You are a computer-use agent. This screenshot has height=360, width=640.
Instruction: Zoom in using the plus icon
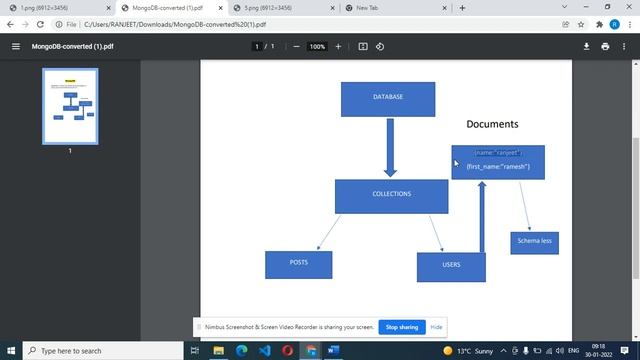tap(338, 47)
